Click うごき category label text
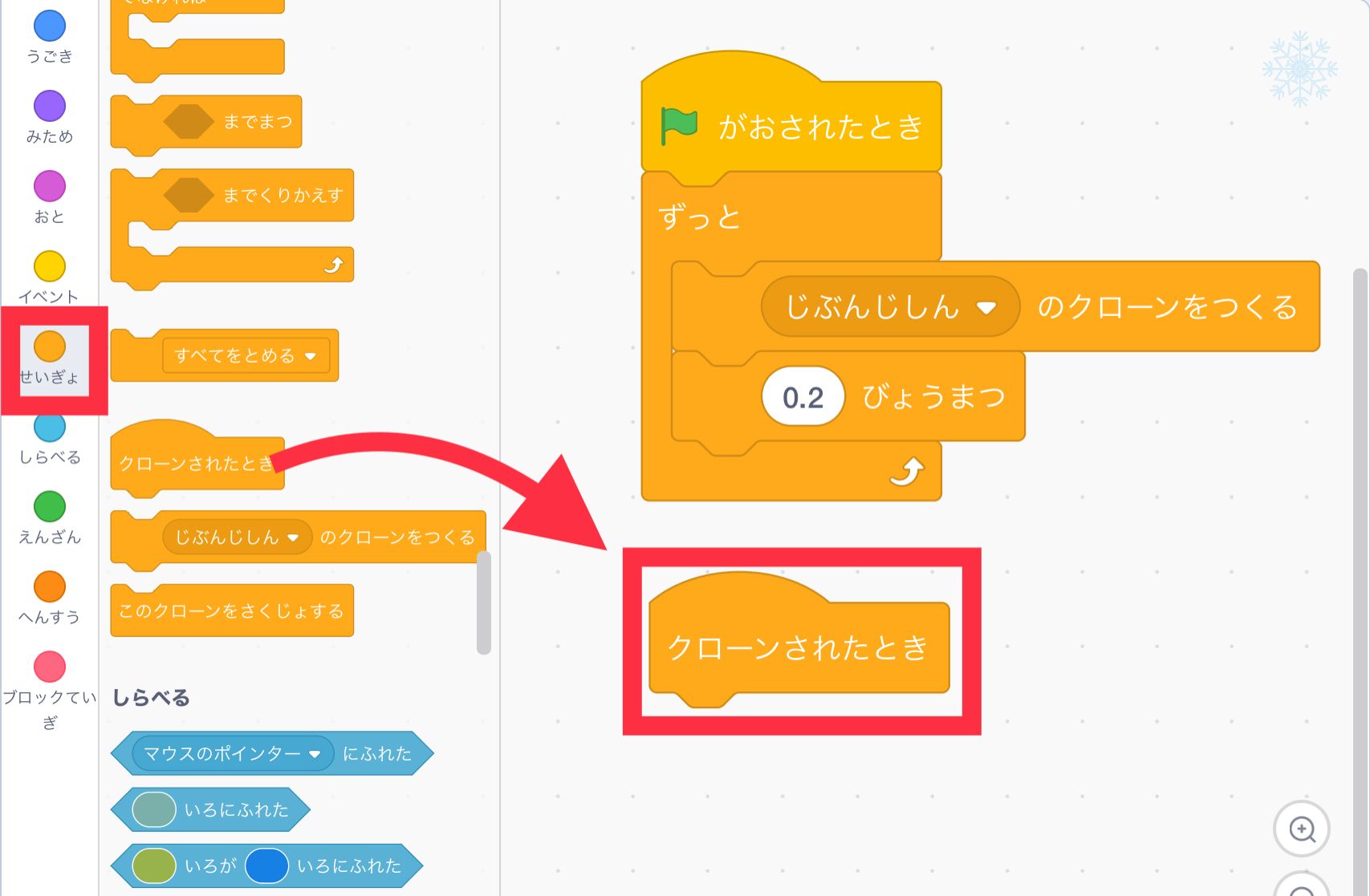Viewport: 1370px width, 896px height. [50, 56]
